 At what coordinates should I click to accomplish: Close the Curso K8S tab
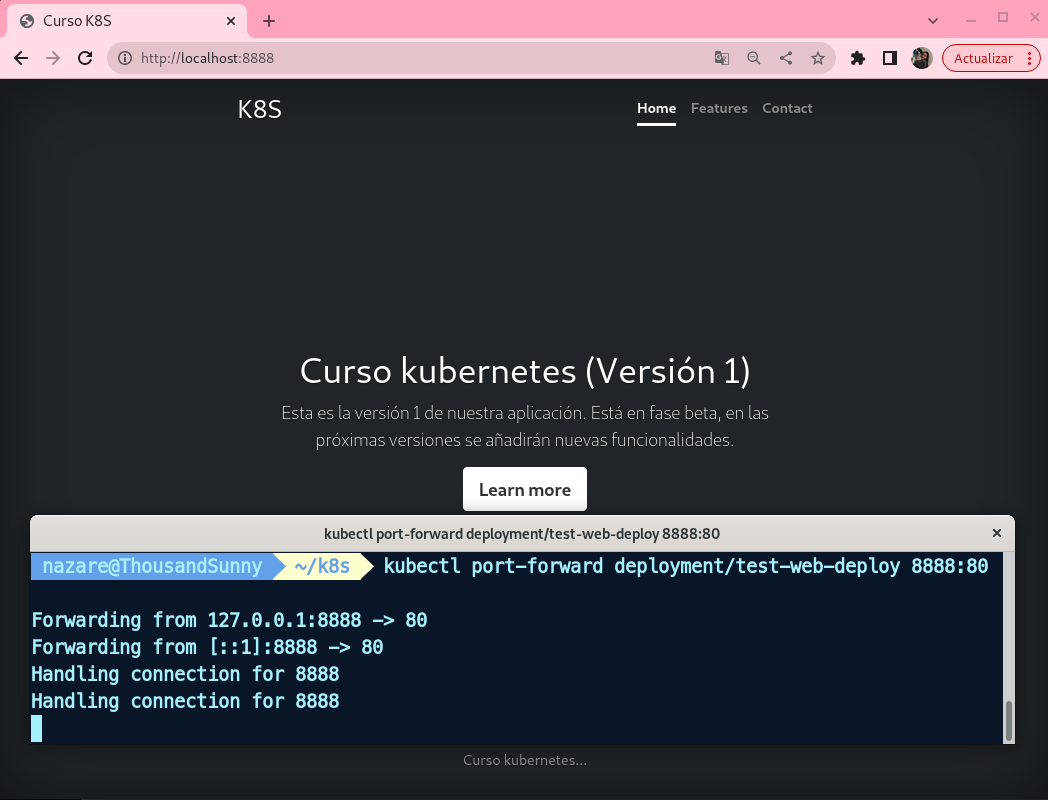(x=231, y=21)
